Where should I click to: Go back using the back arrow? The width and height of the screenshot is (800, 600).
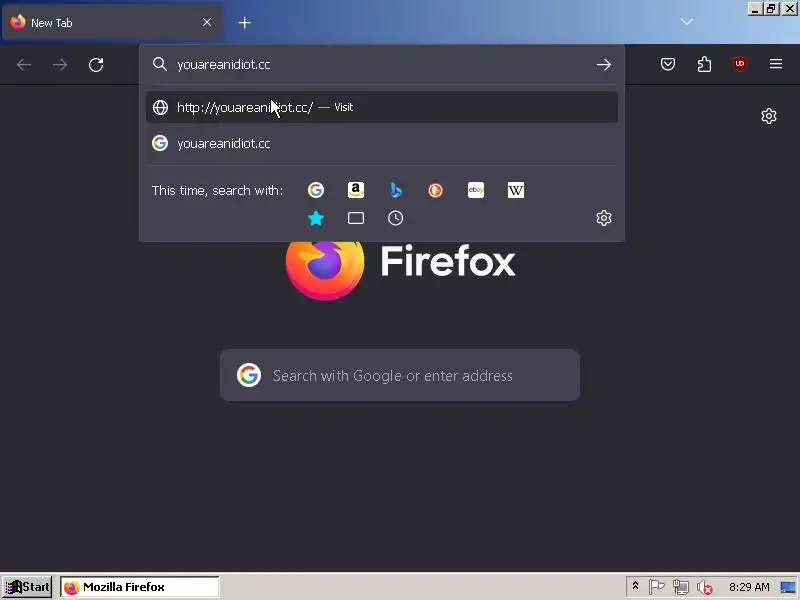pos(24,65)
